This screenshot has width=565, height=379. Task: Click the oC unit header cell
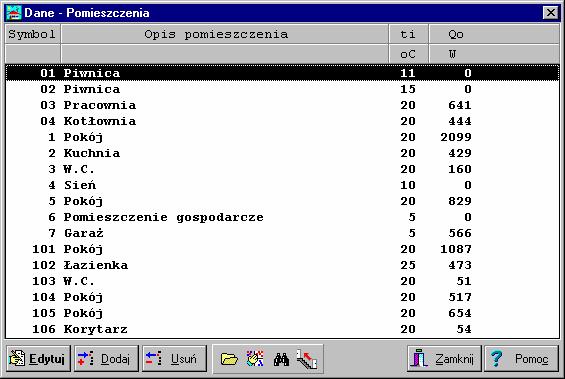point(408,54)
